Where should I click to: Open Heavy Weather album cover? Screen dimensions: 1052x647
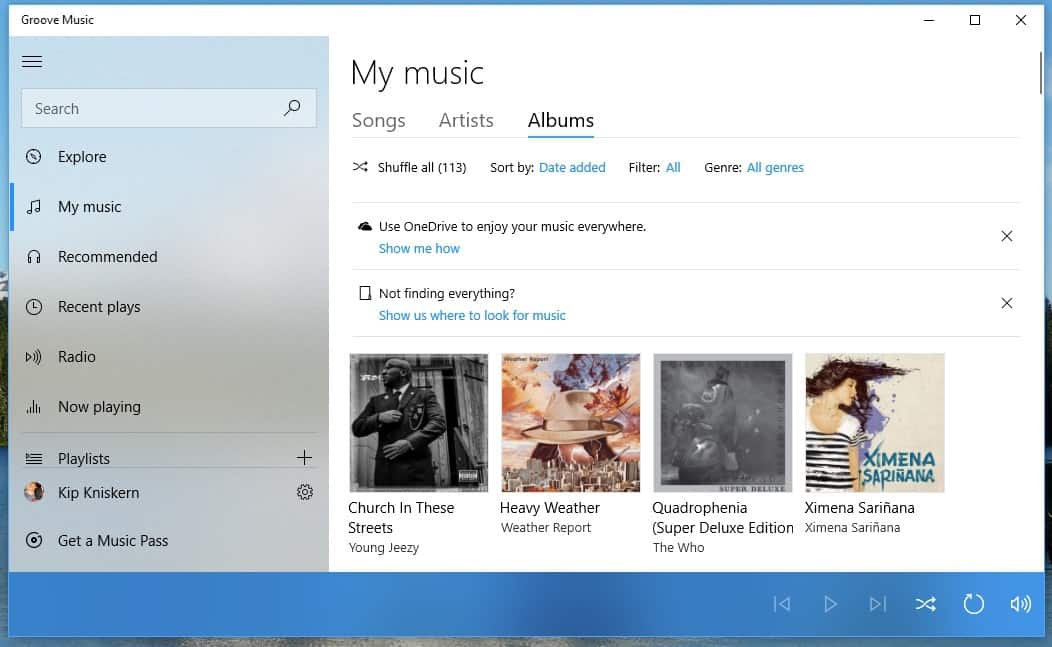tap(570, 423)
